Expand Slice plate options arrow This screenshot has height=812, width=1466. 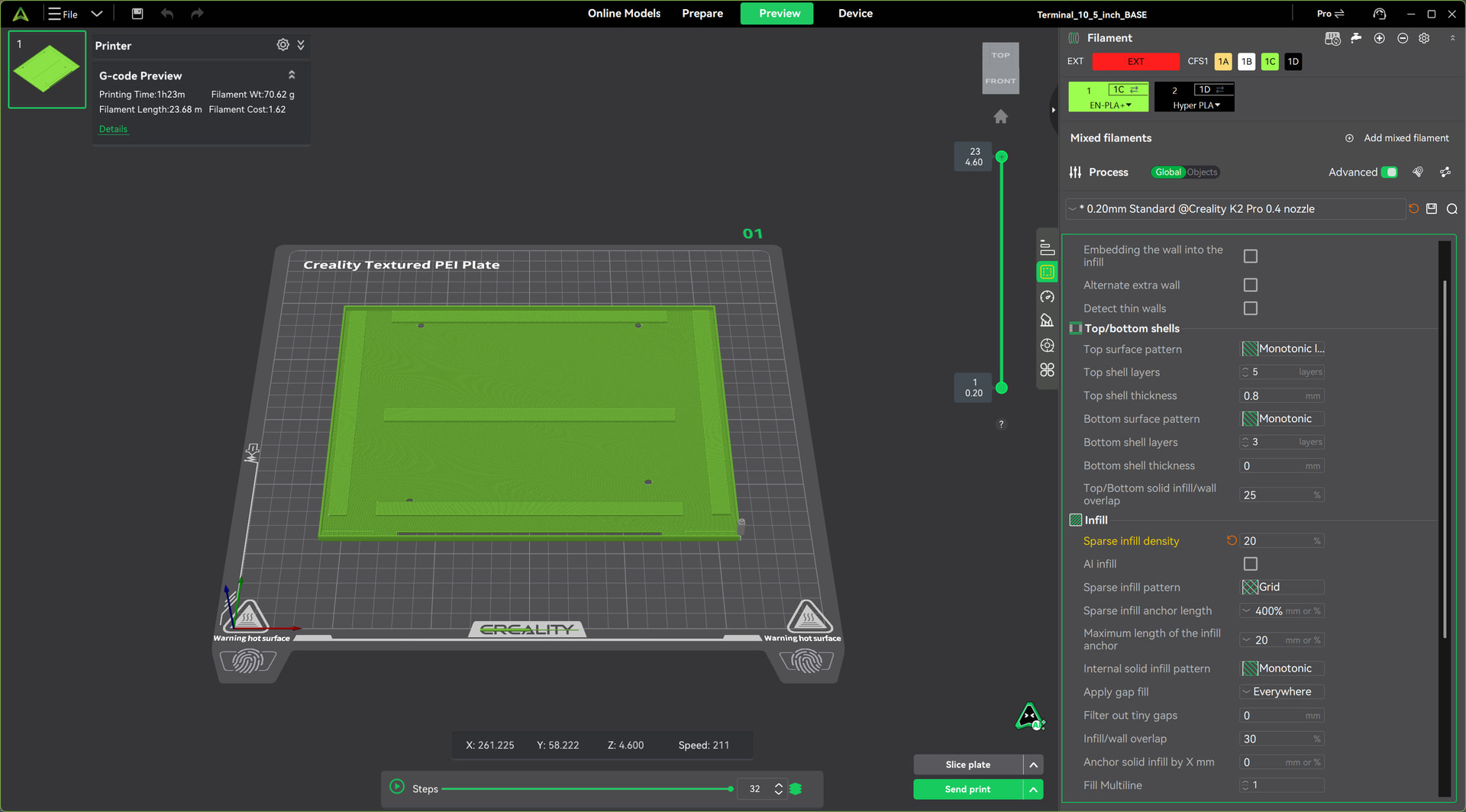pyautogui.click(x=1033, y=765)
